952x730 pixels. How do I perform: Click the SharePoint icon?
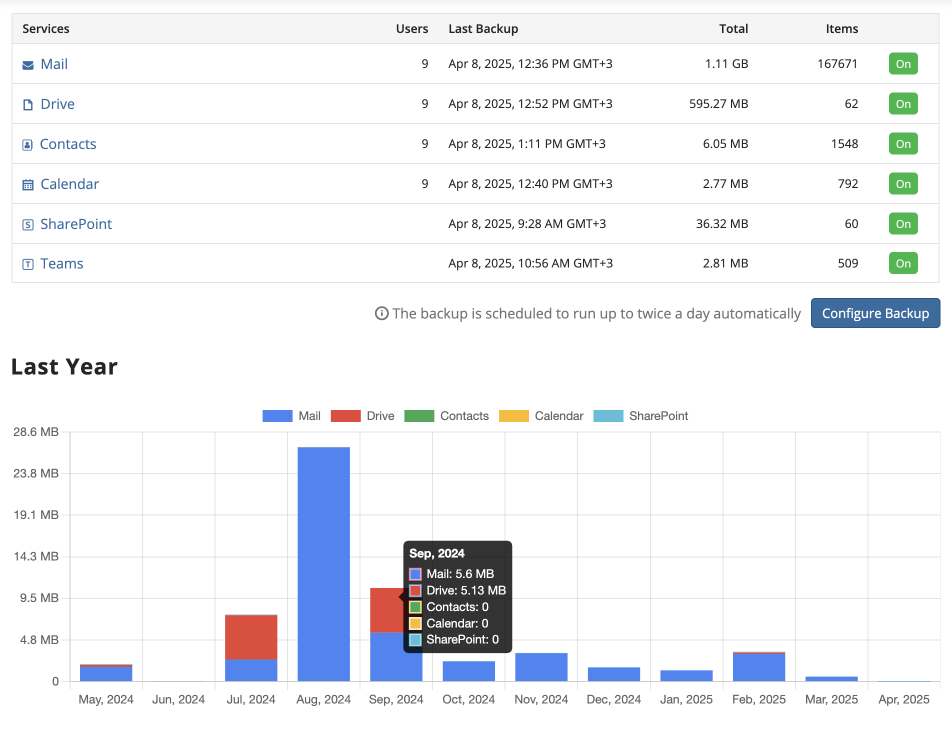click(x=27, y=223)
